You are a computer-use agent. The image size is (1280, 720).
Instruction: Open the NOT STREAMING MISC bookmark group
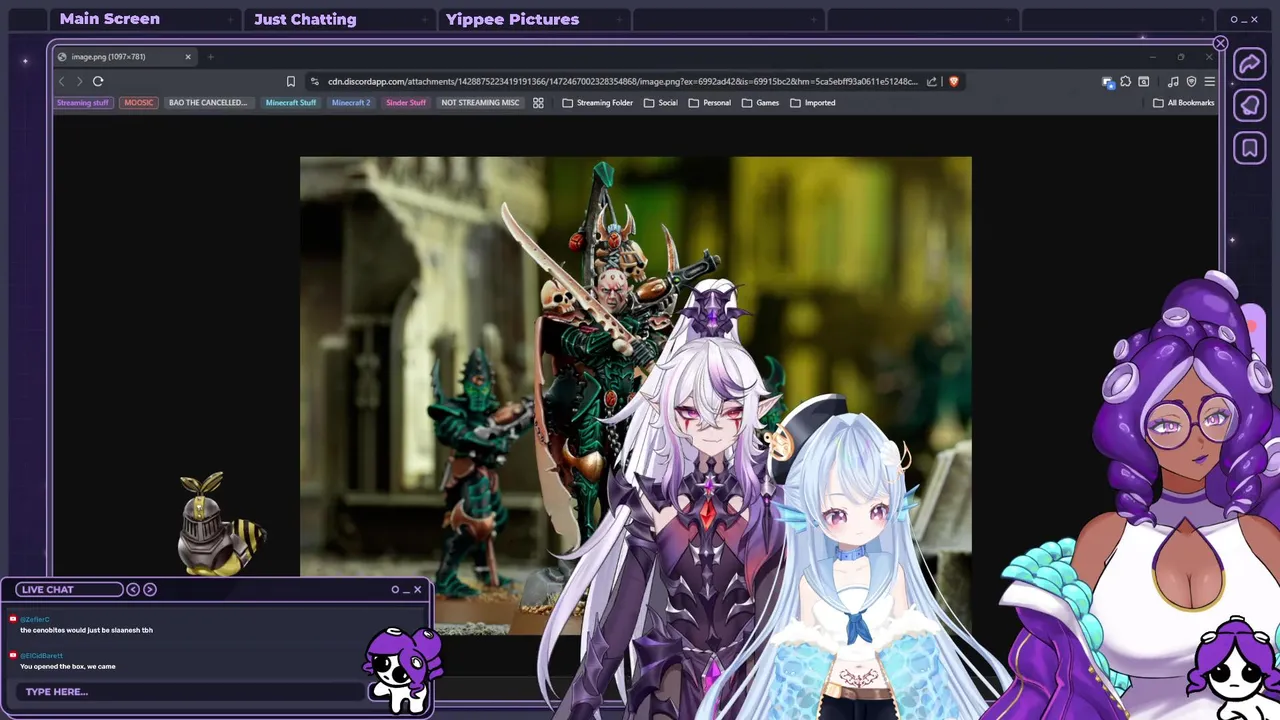(480, 102)
